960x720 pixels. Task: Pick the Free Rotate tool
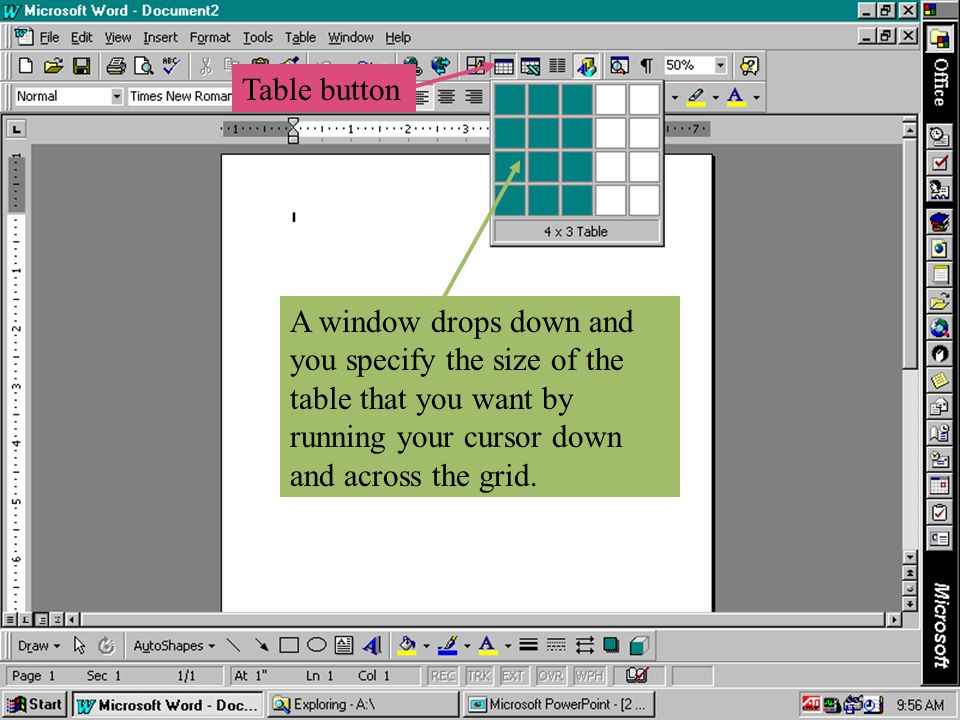click(107, 645)
